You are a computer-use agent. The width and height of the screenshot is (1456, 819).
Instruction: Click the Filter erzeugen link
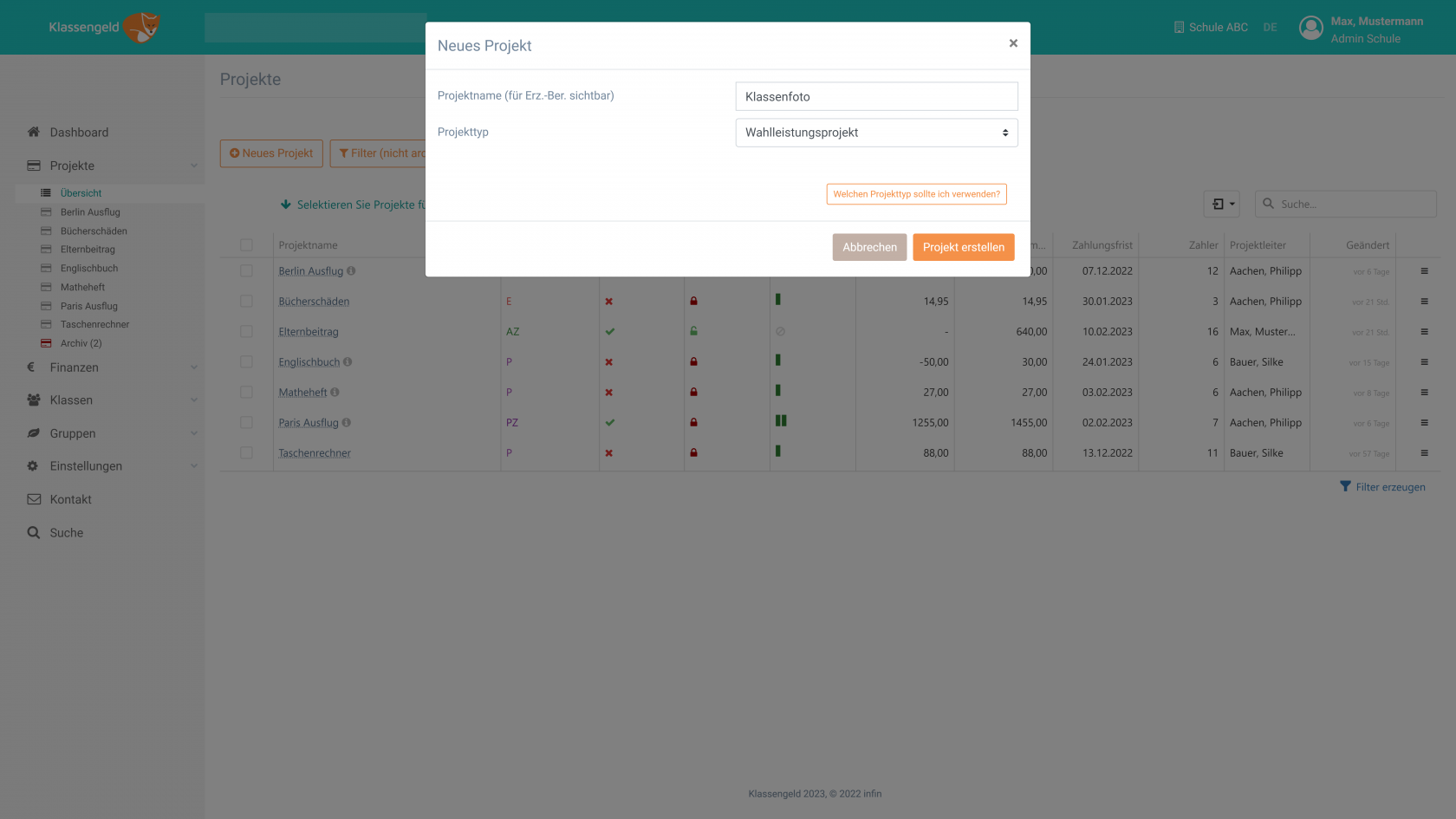pos(1382,487)
